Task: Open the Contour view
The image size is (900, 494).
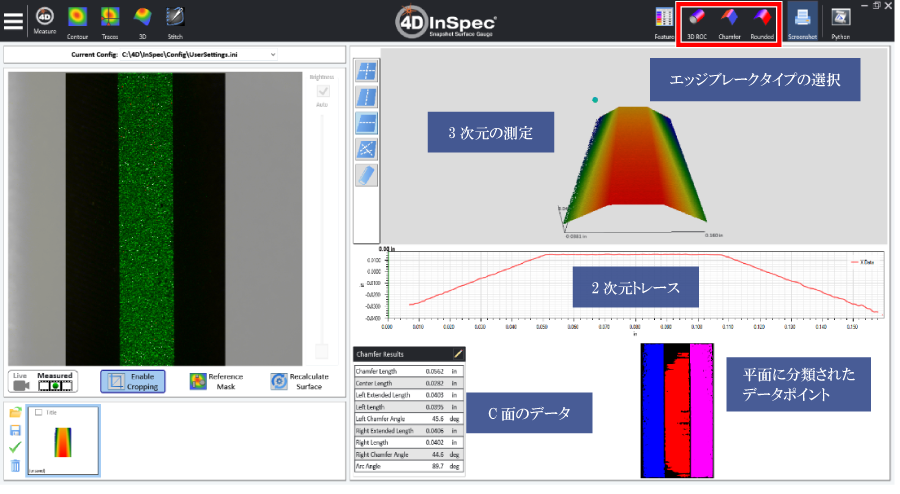Action: point(77,22)
